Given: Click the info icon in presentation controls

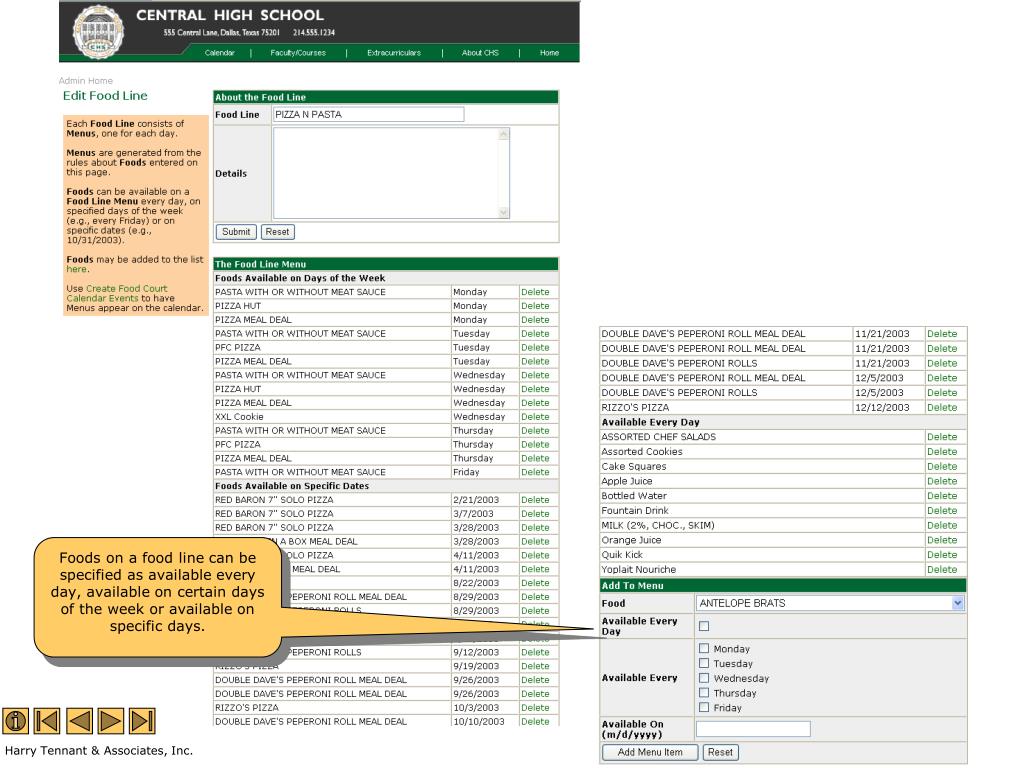Looking at the screenshot, I should [x=15, y=721].
